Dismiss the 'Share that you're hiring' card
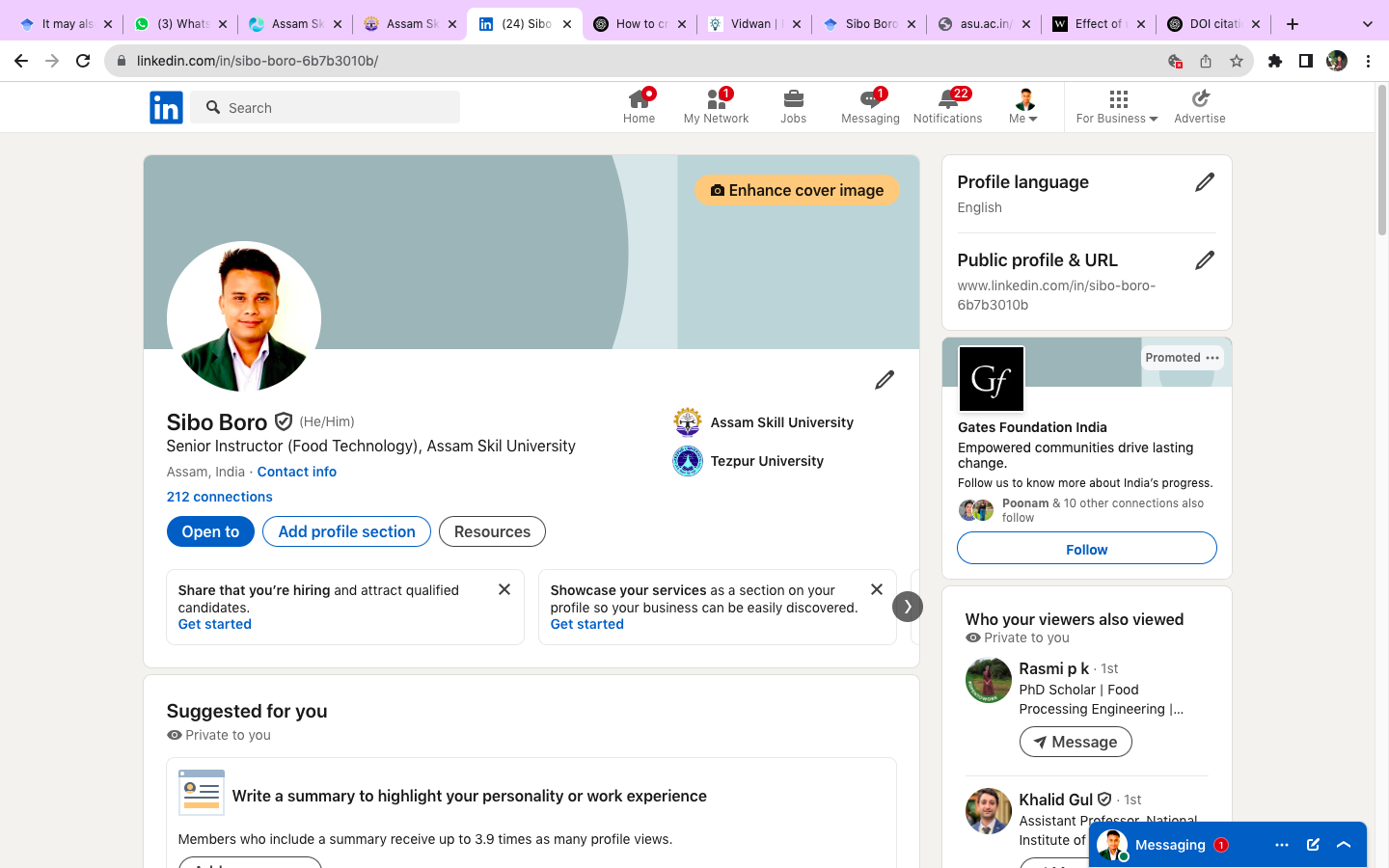Image resolution: width=1389 pixels, height=868 pixels. pos(504,589)
